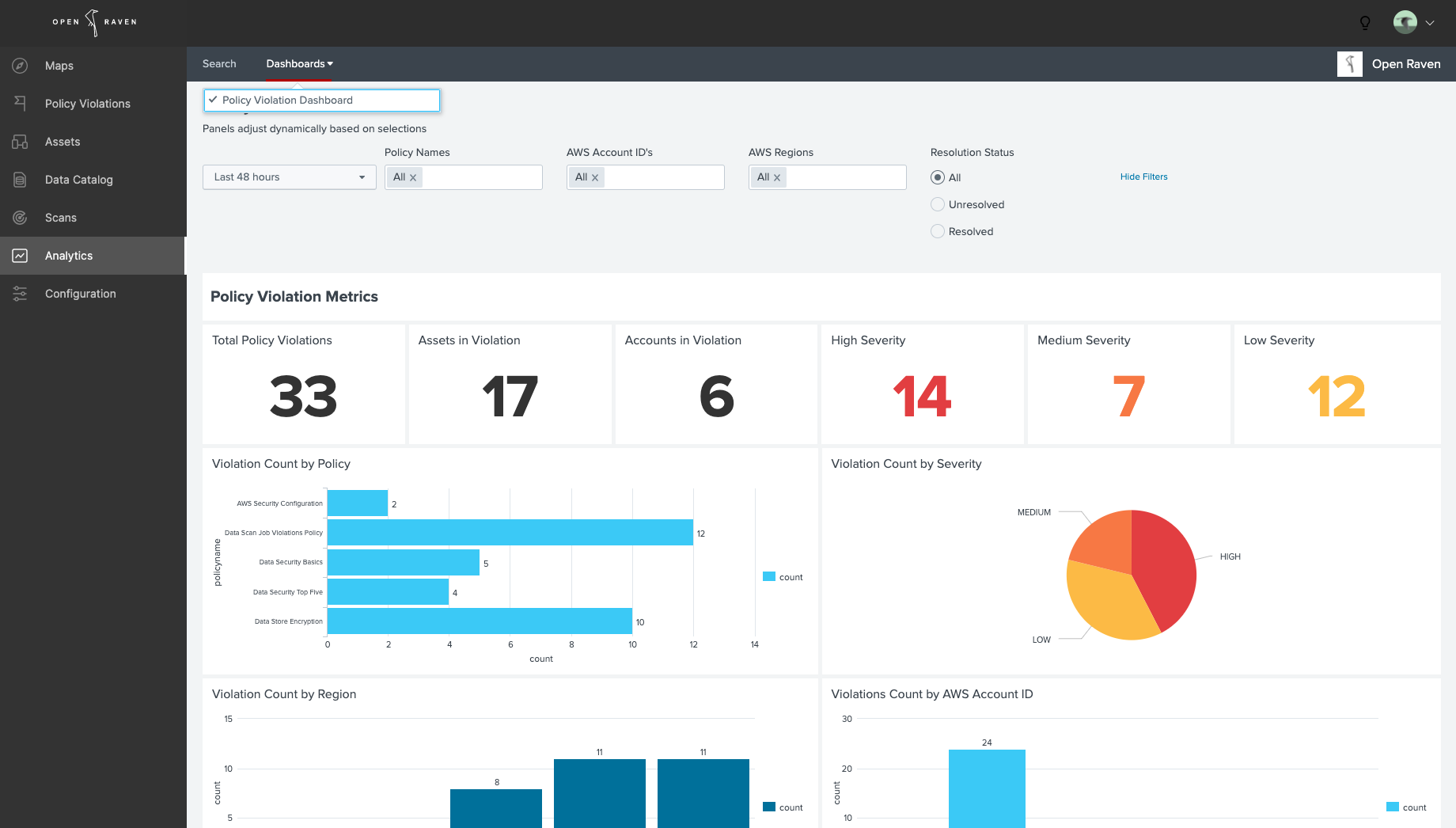Click the Analytics chart icon

click(x=20, y=256)
